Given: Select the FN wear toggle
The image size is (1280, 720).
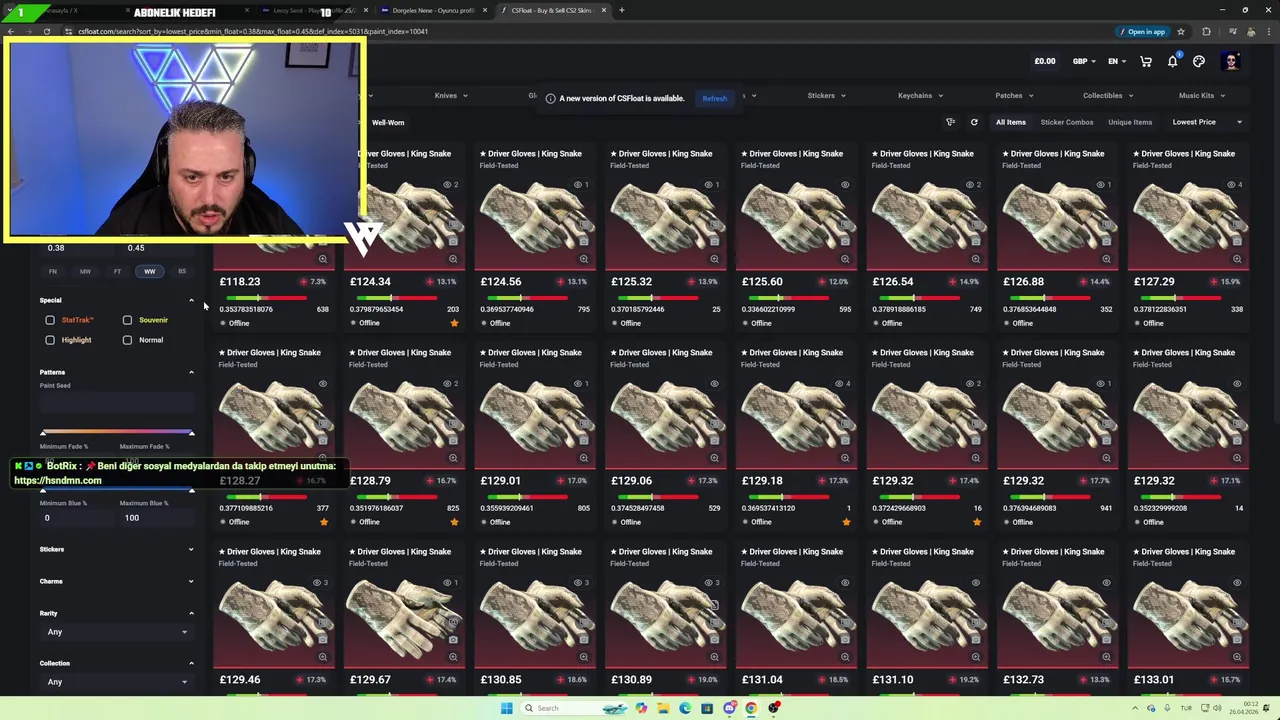Looking at the screenshot, I should pyautogui.click(x=53, y=271).
